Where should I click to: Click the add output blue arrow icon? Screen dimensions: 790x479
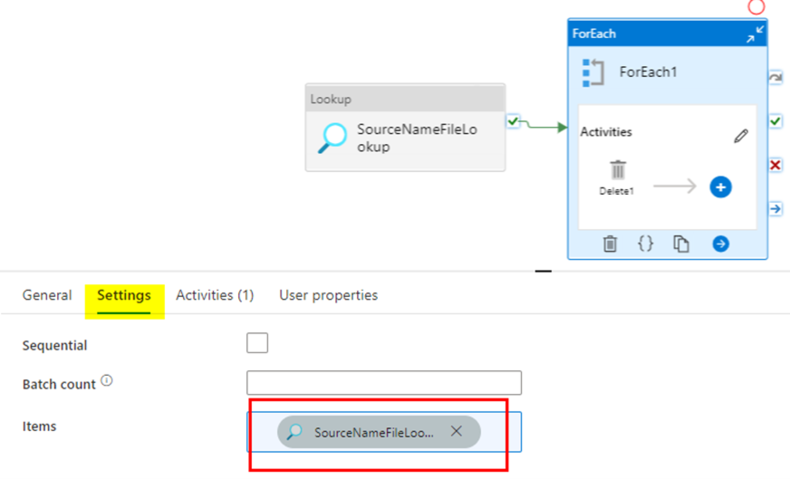[720, 244]
